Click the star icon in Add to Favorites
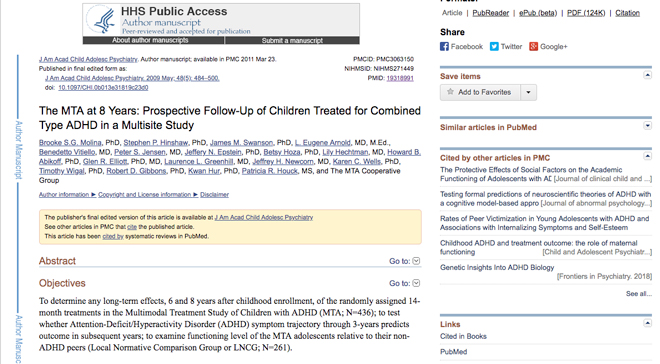The image size is (660, 364). pyautogui.click(x=450, y=92)
